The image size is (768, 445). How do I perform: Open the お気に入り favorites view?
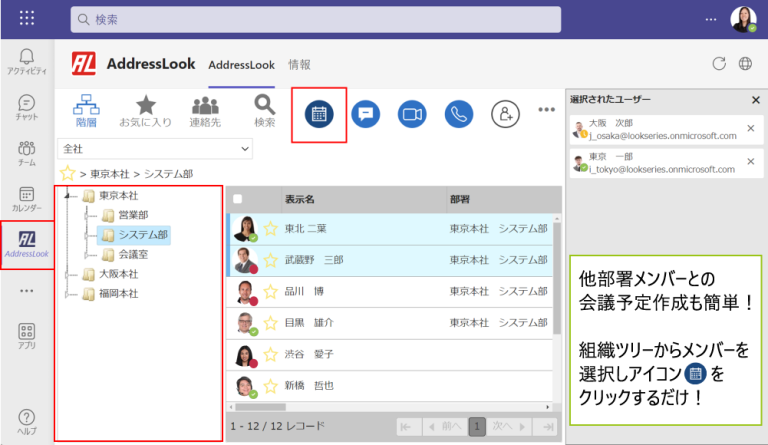tap(145, 110)
